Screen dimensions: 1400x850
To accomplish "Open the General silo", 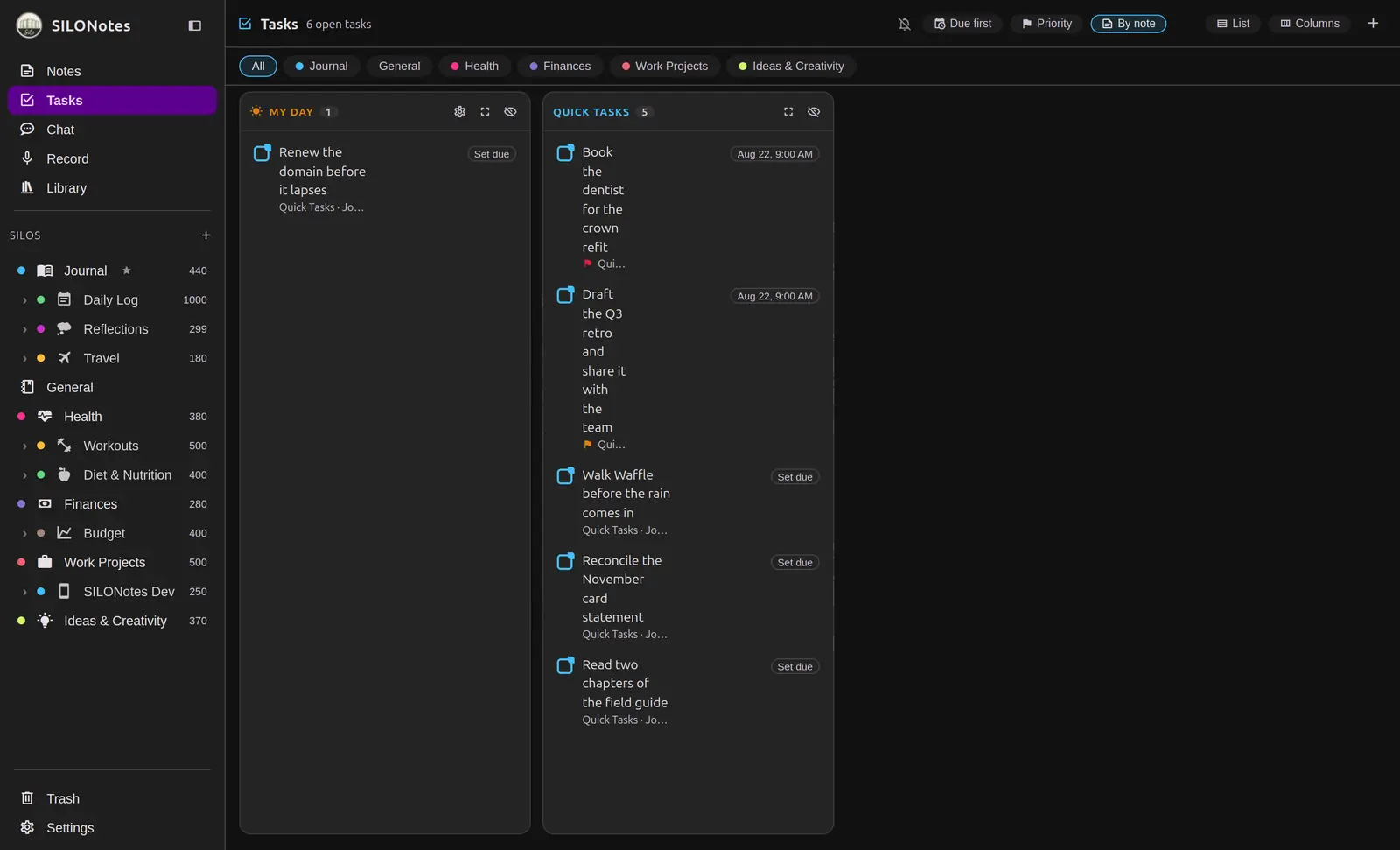I will [x=112, y=387].
